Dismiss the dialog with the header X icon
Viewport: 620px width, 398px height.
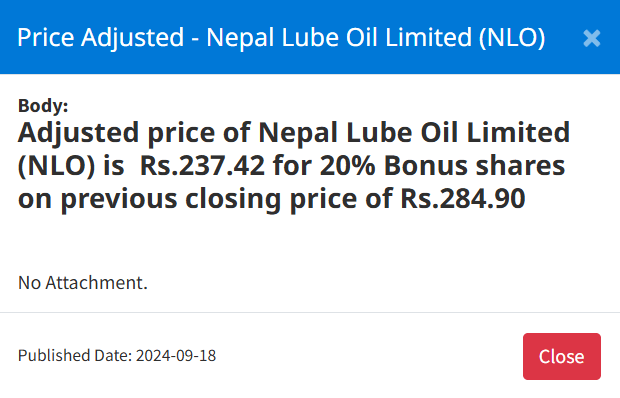point(592,38)
